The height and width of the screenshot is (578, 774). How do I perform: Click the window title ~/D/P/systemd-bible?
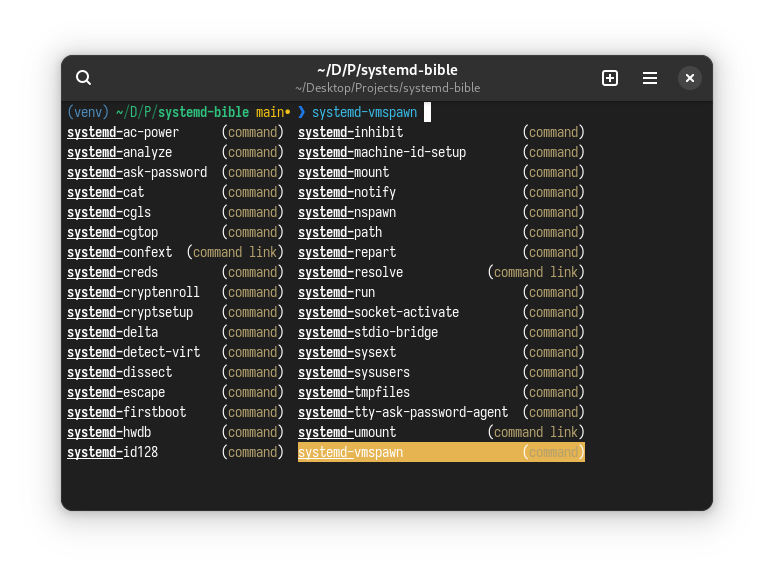point(387,70)
